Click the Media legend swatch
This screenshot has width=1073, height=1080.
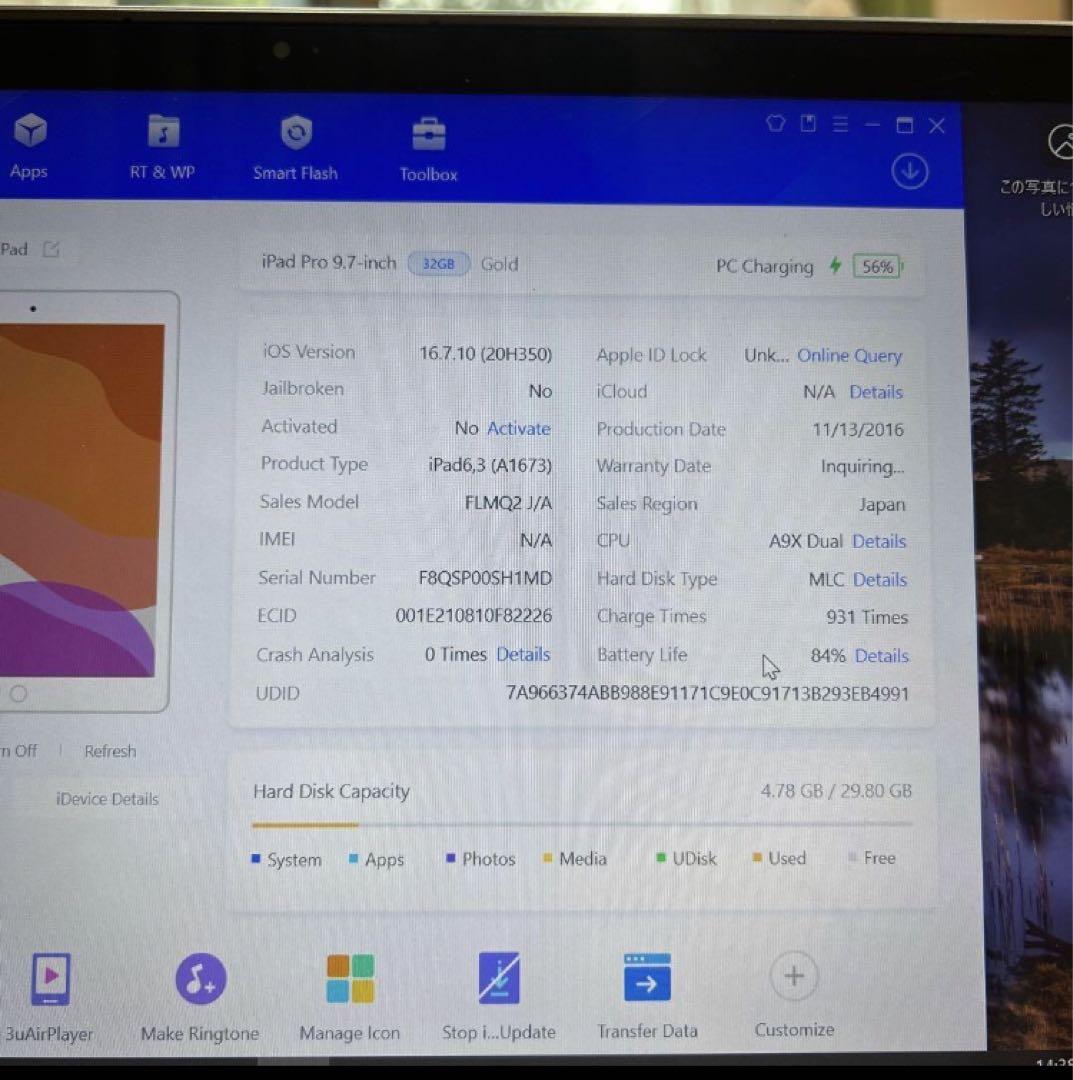tap(548, 858)
